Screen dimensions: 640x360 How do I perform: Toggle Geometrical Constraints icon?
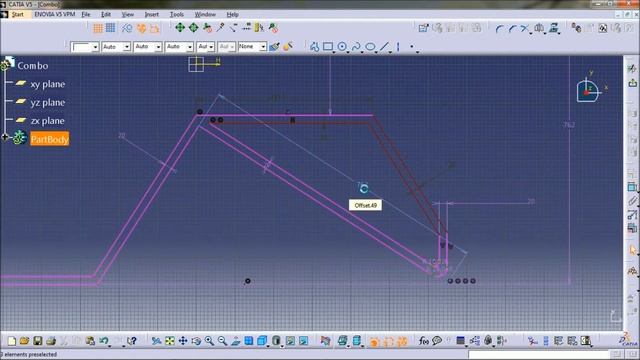click(x=141, y=28)
